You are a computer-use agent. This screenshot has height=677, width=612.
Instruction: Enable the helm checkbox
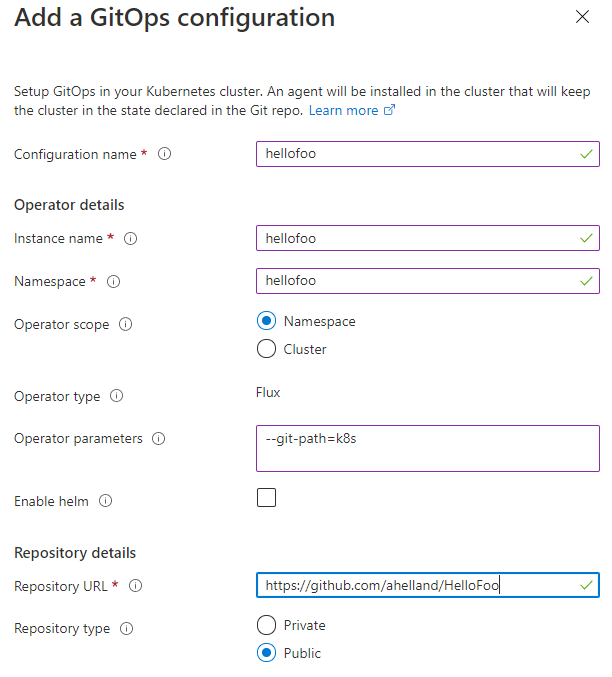pos(266,497)
